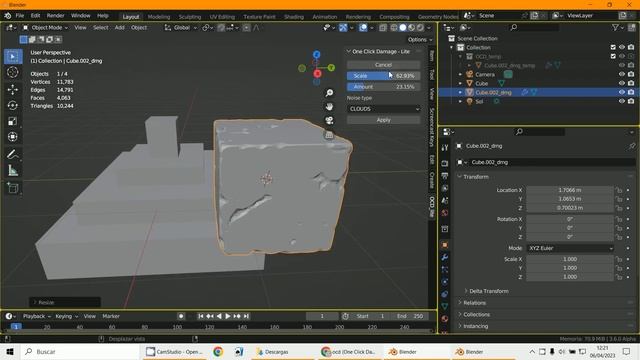Open the timeline Playback menu
This screenshot has width=640, height=360.
click(36, 316)
